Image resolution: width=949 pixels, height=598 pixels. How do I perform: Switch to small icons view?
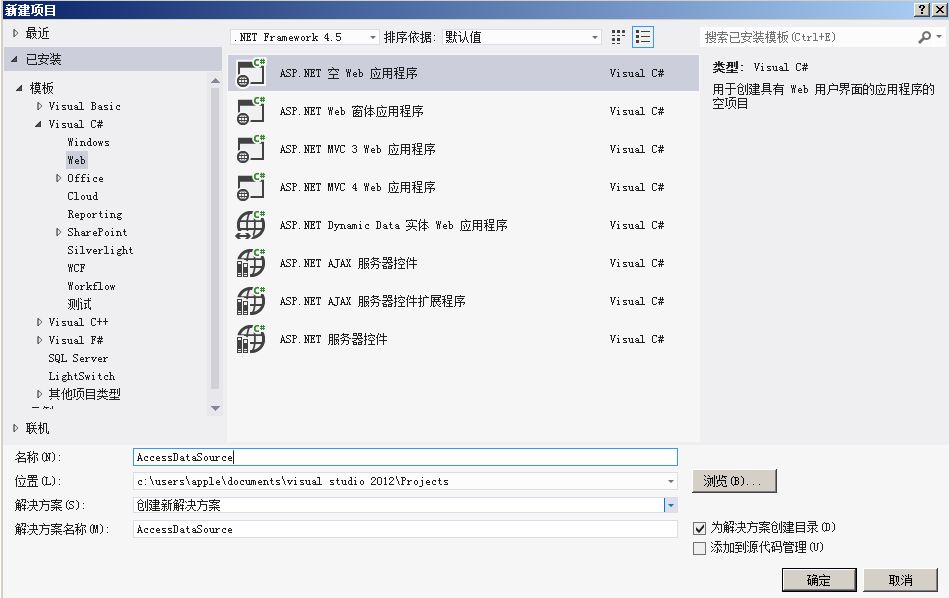(x=618, y=37)
